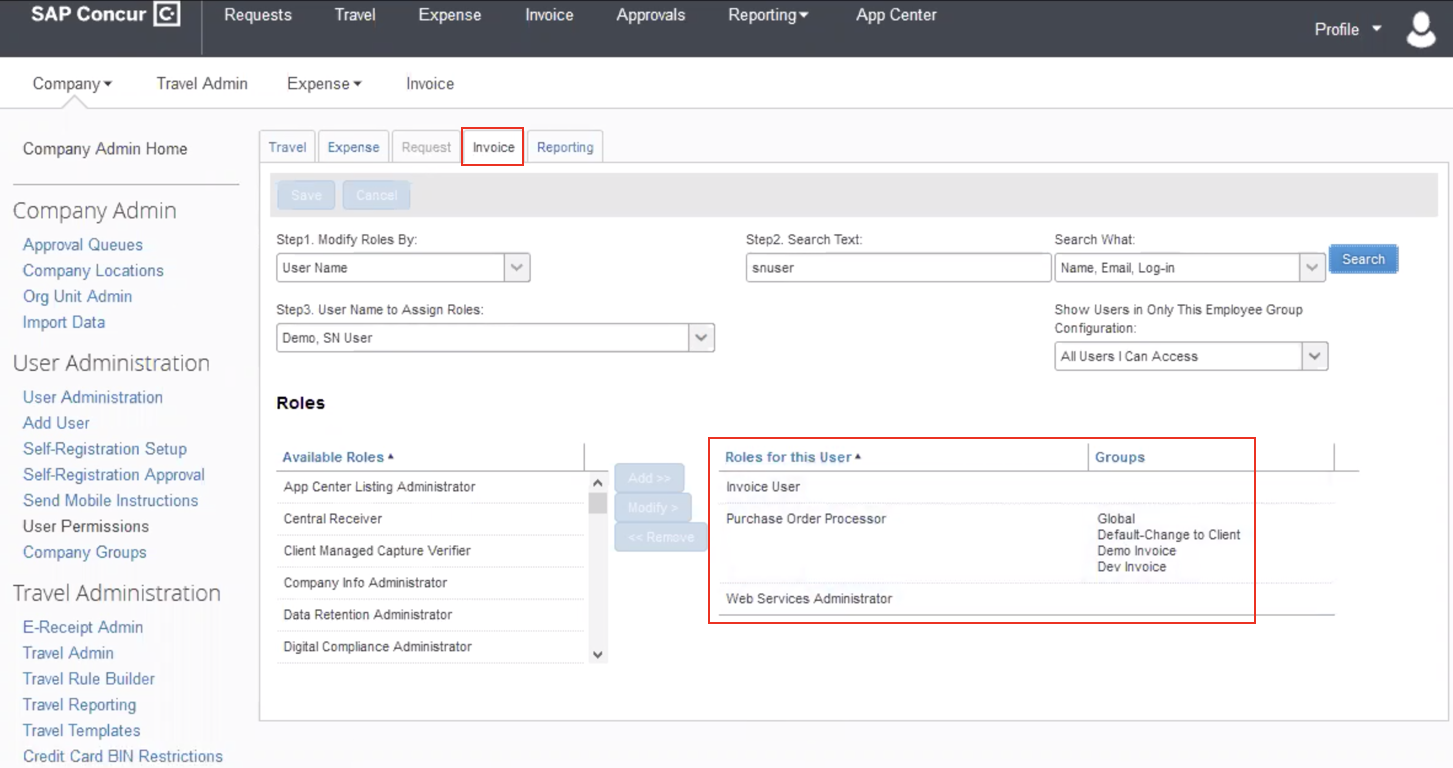Open the Travel Rule Builder link

89,679
